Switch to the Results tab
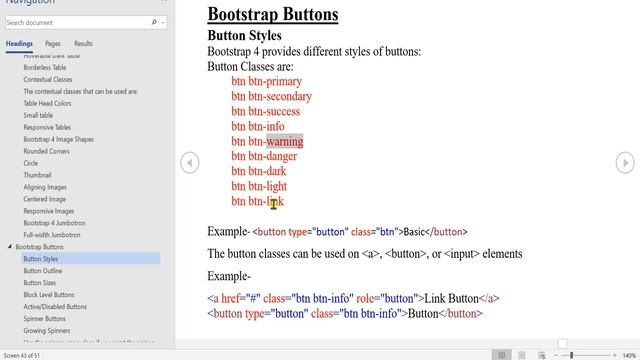The width and height of the screenshot is (640, 360). pos(83,44)
